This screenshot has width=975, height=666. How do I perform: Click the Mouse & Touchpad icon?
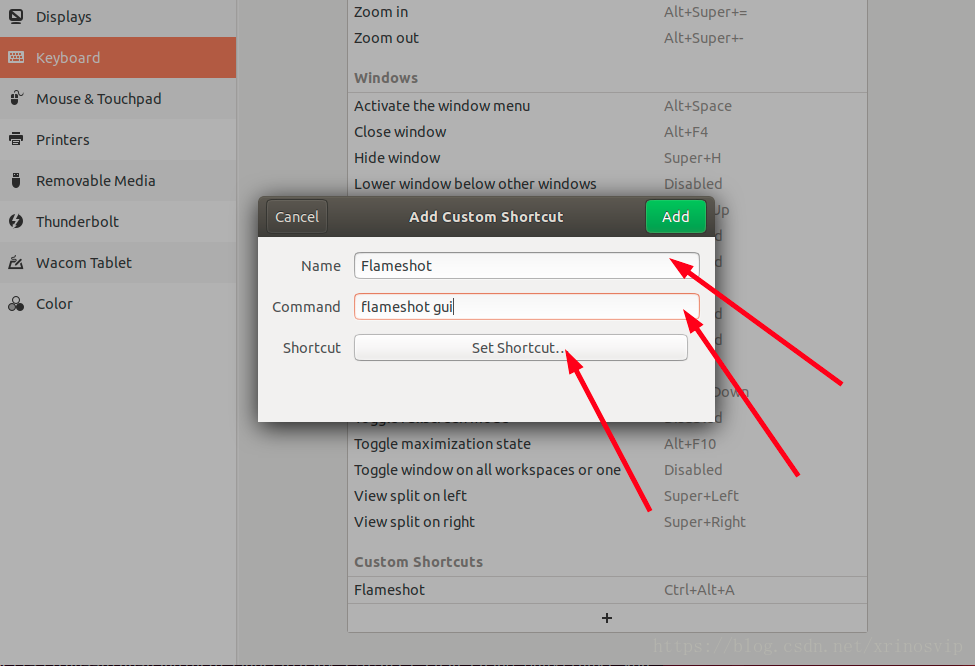tap(16, 98)
